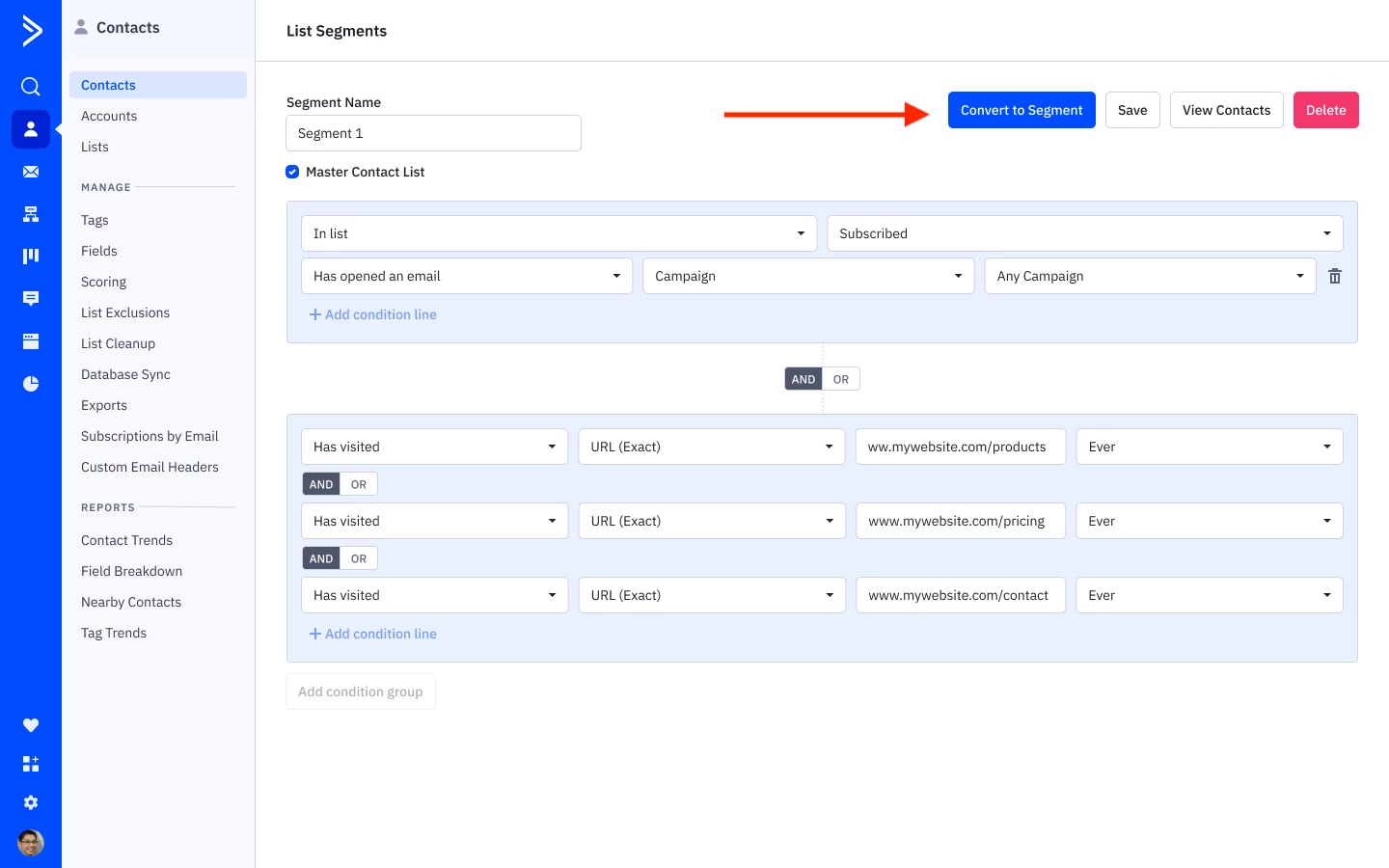Viewport: 1389px width, 868px height.
Task: Open the settings gear icon
Action: click(31, 802)
